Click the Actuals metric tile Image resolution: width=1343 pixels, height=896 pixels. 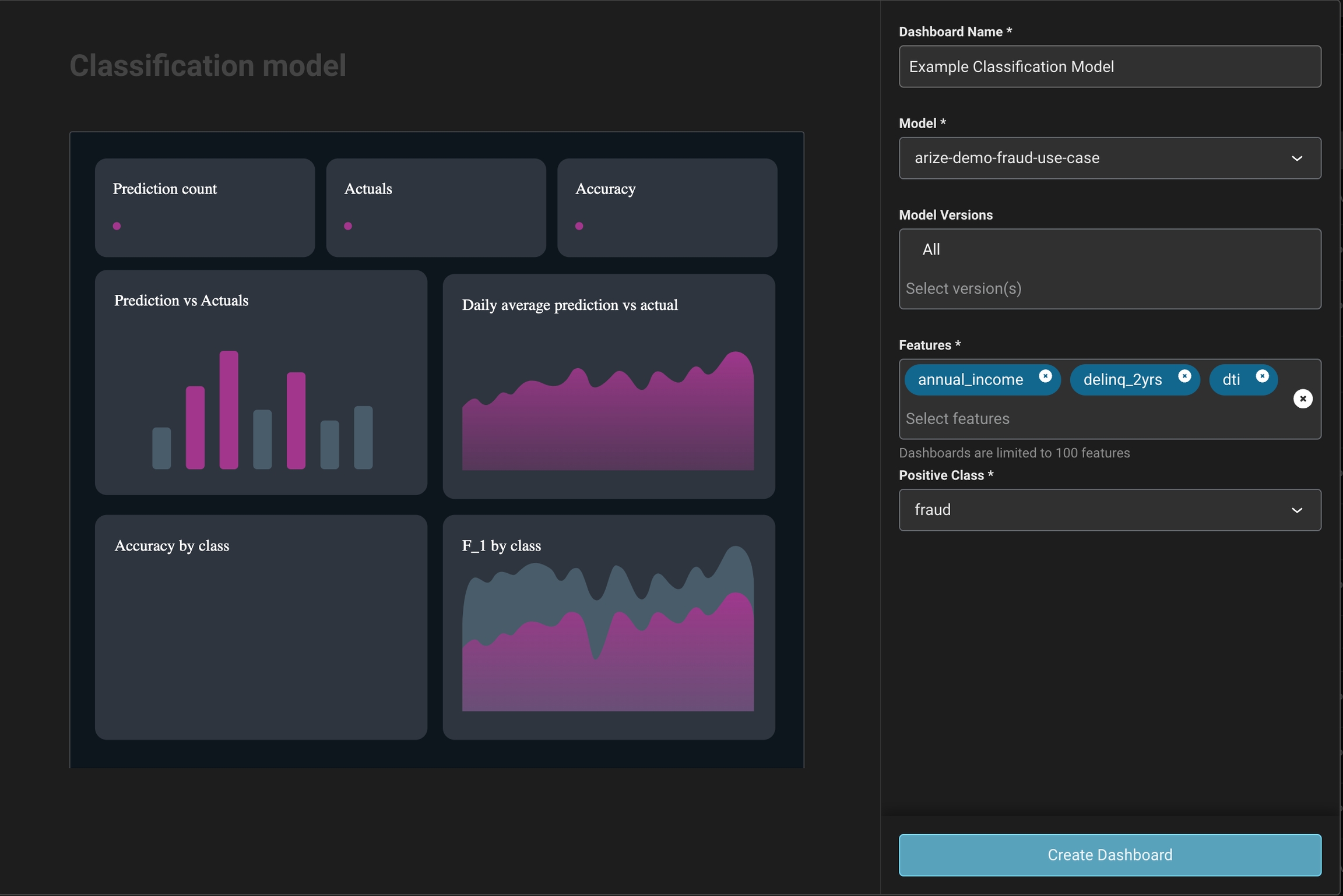tap(435, 208)
